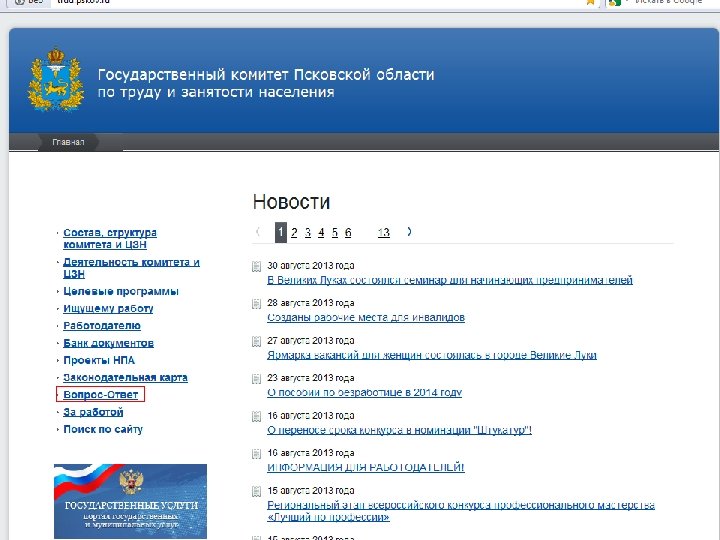The image size is (720, 540).
Task: Click the bookmark star in the address bar
Action: click(x=591, y=2)
